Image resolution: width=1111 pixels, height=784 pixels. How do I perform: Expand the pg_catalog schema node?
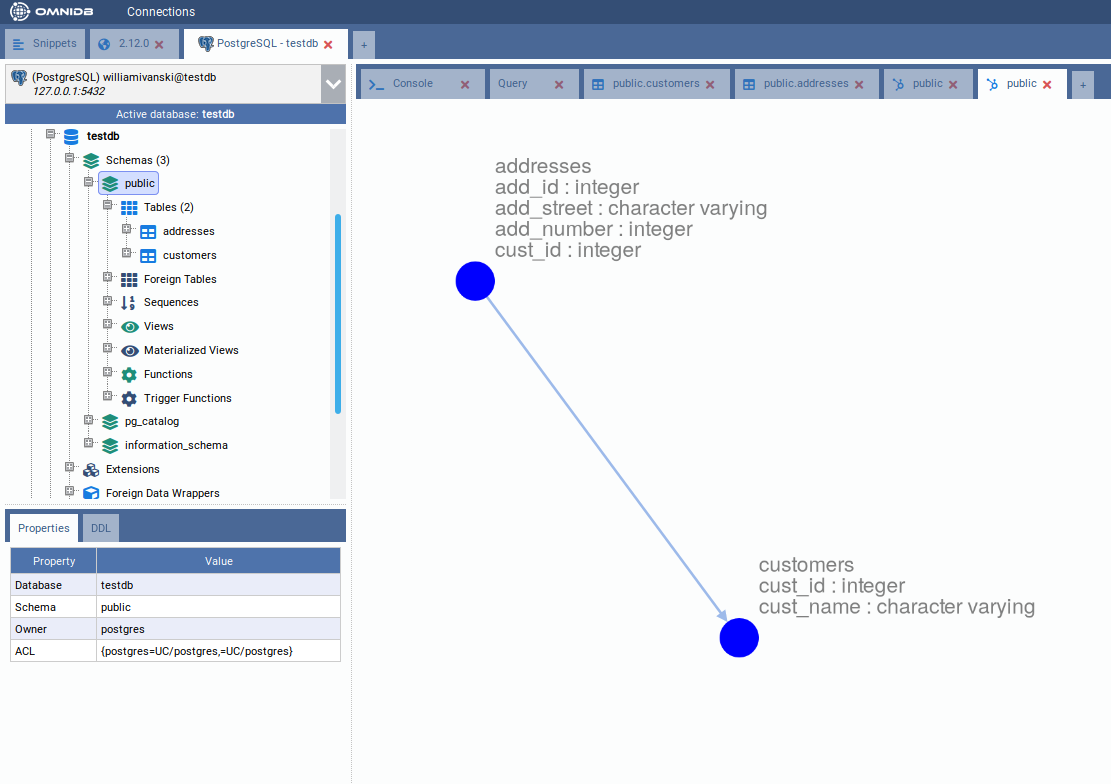[x=89, y=421]
